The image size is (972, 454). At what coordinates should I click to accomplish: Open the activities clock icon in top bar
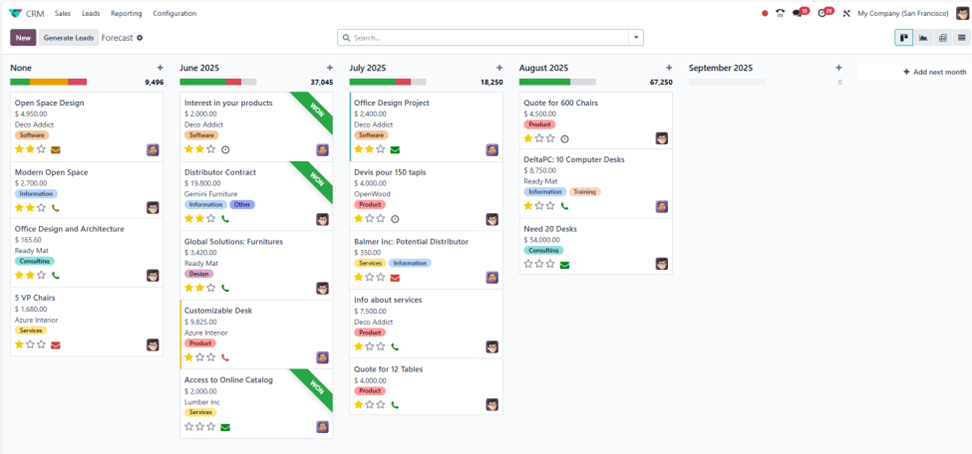click(x=823, y=13)
